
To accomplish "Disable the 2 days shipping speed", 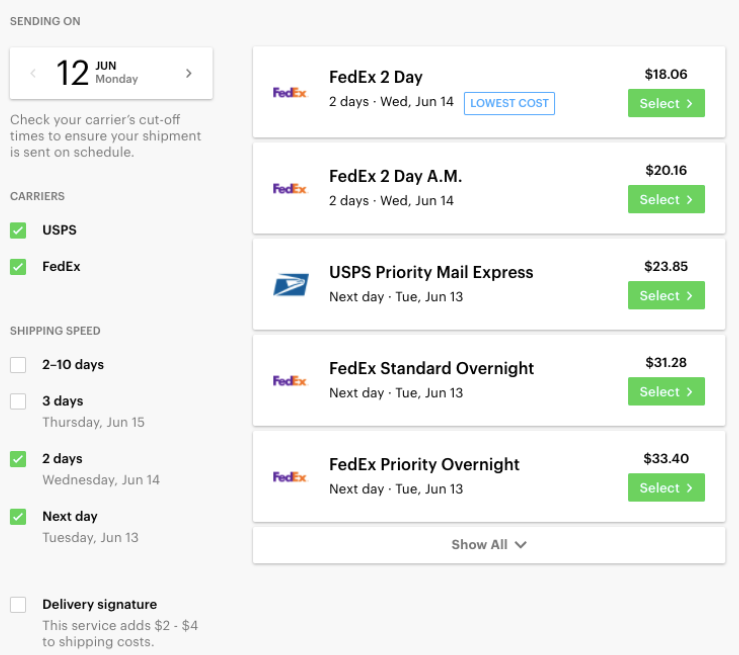I will (18, 459).
